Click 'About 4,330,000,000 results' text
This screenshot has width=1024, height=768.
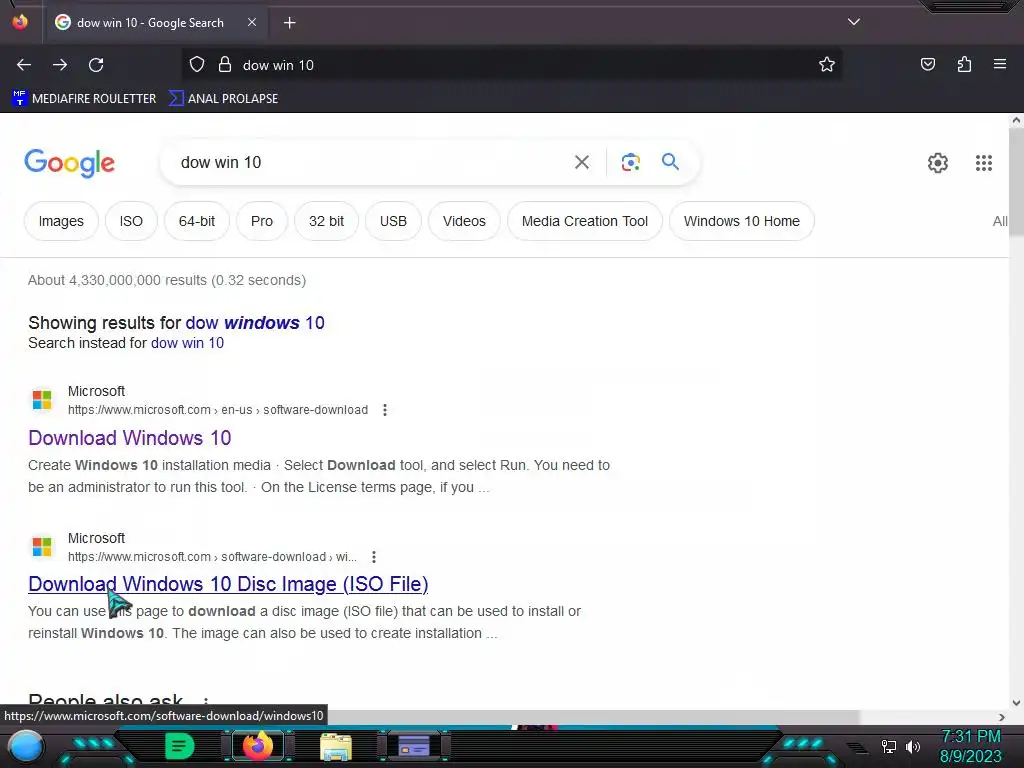coord(117,280)
